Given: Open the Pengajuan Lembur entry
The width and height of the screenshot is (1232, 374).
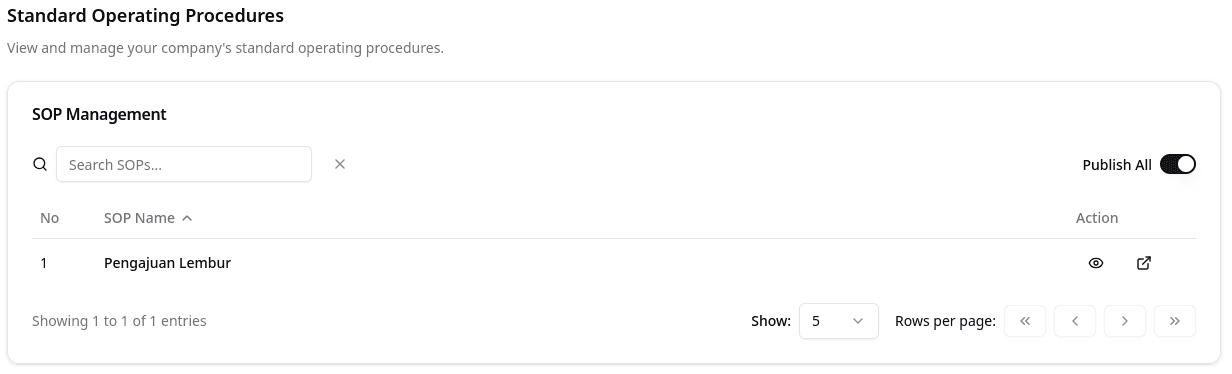Looking at the screenshot, I should [x=167, y=264].
